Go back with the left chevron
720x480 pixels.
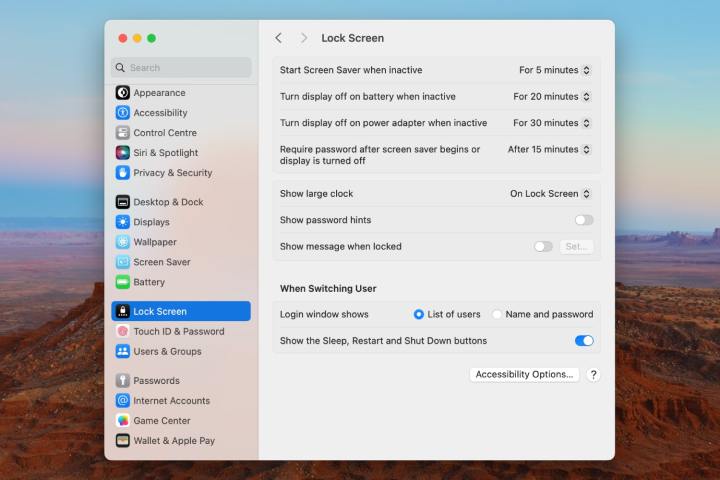tap(278, 38)
